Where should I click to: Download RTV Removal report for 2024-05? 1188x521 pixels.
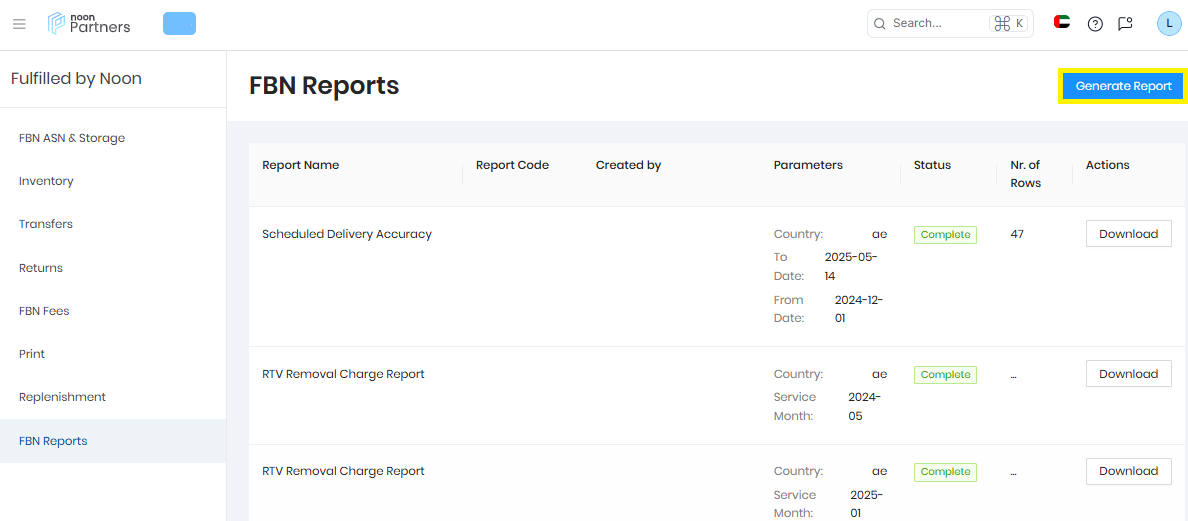tap(1128, 373)
